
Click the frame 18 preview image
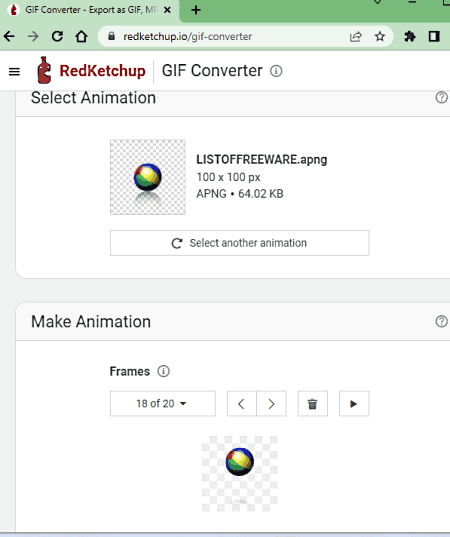pos(240,474)
